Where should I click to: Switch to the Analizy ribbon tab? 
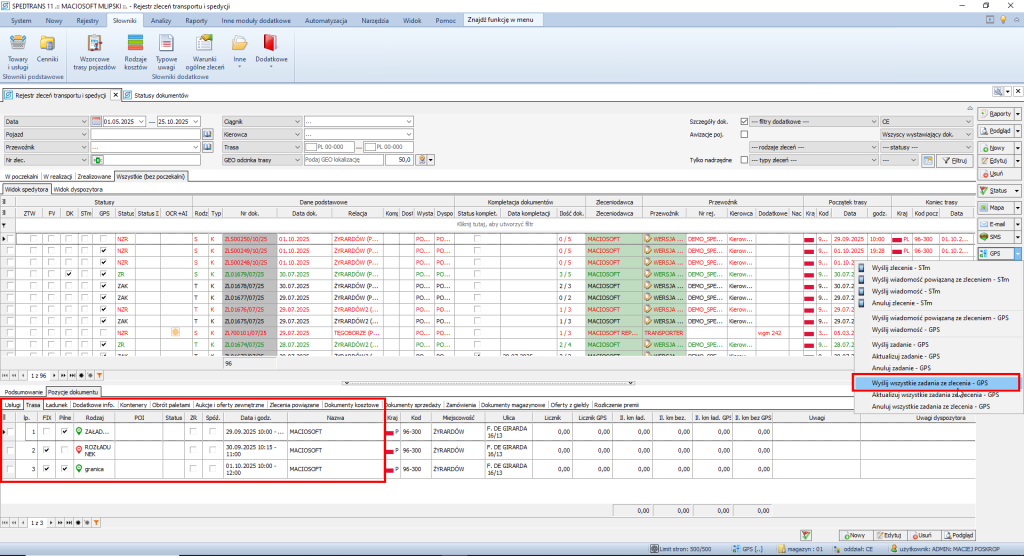tap(161, 20)
